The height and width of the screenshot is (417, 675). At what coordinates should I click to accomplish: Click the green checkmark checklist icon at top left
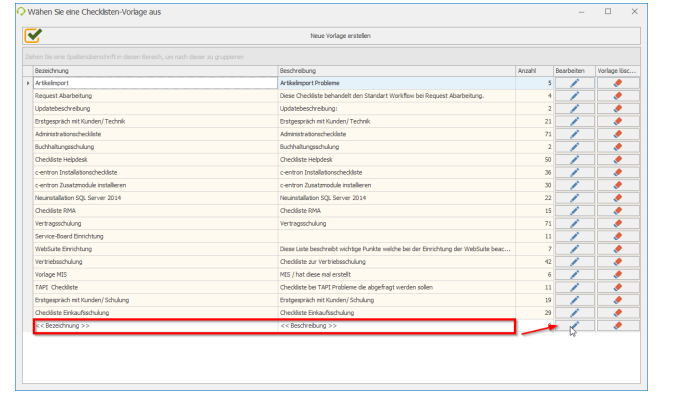click(x=34, y=35)
